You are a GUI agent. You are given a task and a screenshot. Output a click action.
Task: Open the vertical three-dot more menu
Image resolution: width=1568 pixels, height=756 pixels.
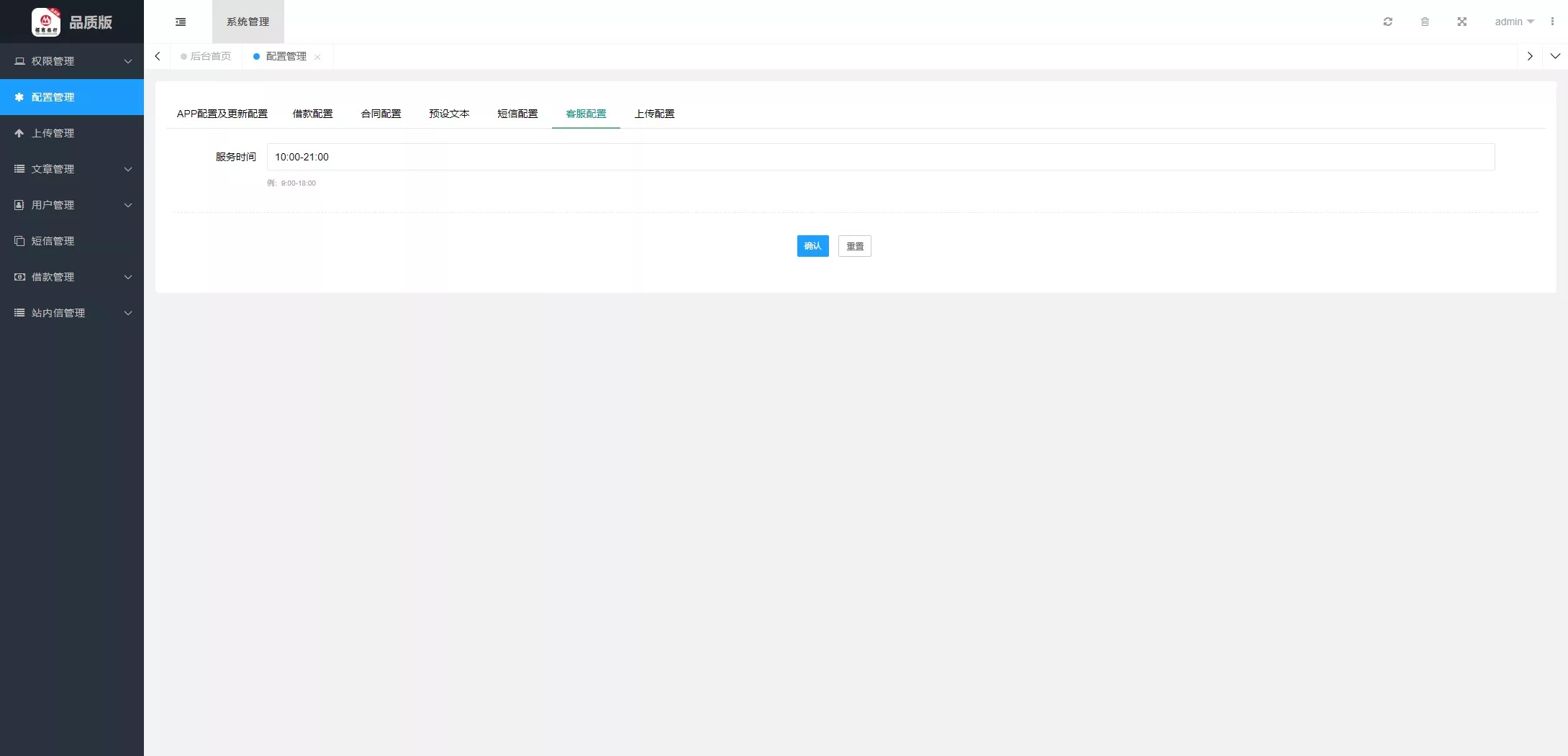pyautogui.click(x=1552, y=22)
